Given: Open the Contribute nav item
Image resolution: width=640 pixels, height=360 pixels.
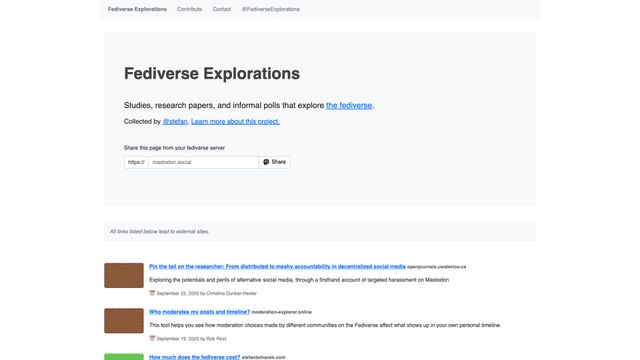Looking at the screenshot, I should pyautogui.click(x=189, y=9).
